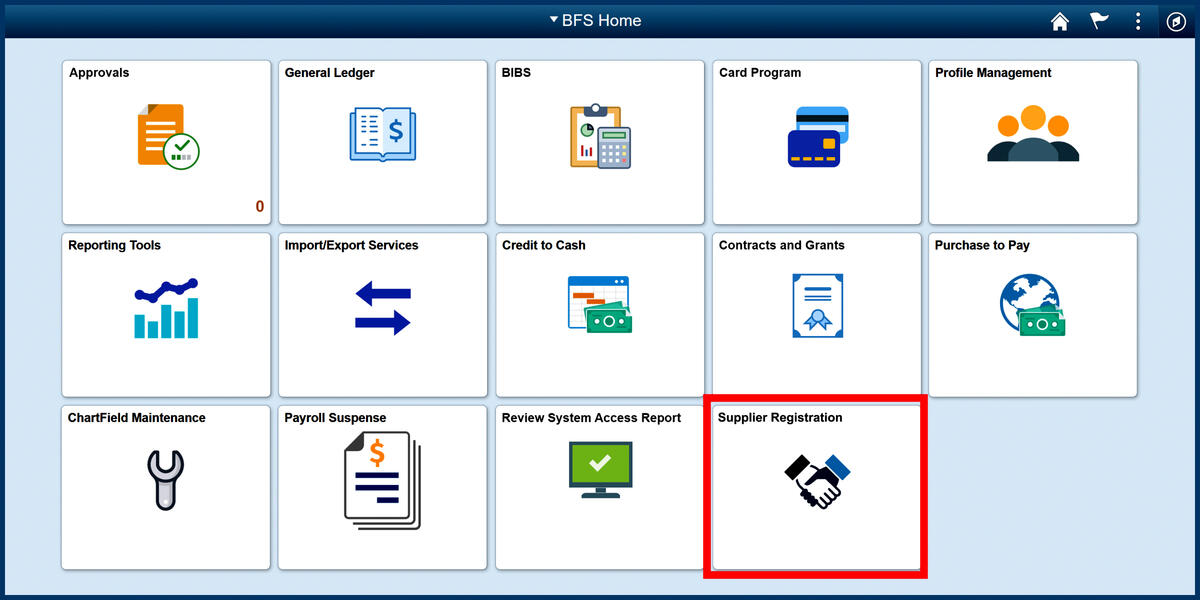Open the Approvals document-check icon

point(168,136)
